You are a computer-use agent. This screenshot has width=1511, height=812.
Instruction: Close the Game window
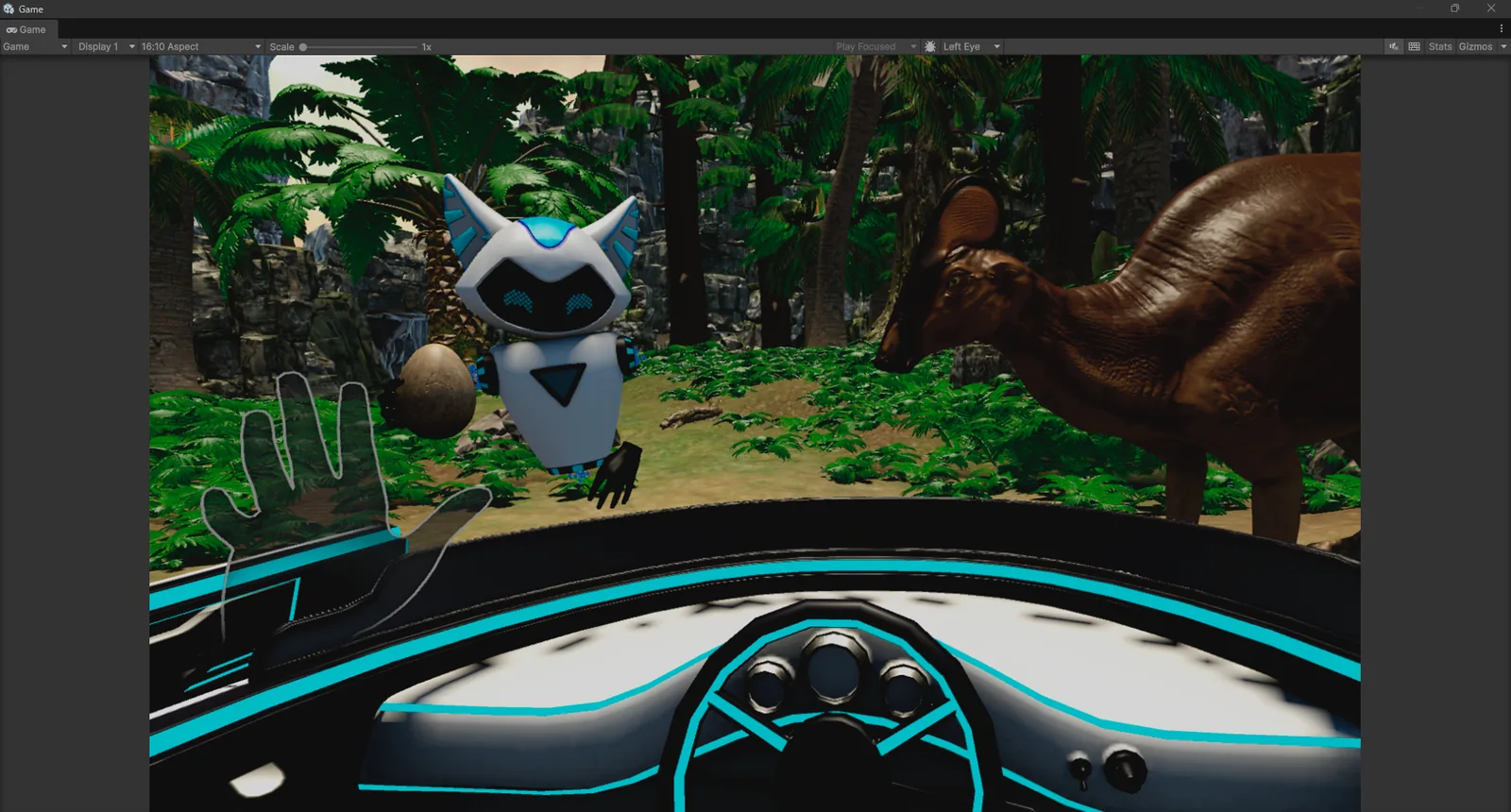coord(1491,8)
